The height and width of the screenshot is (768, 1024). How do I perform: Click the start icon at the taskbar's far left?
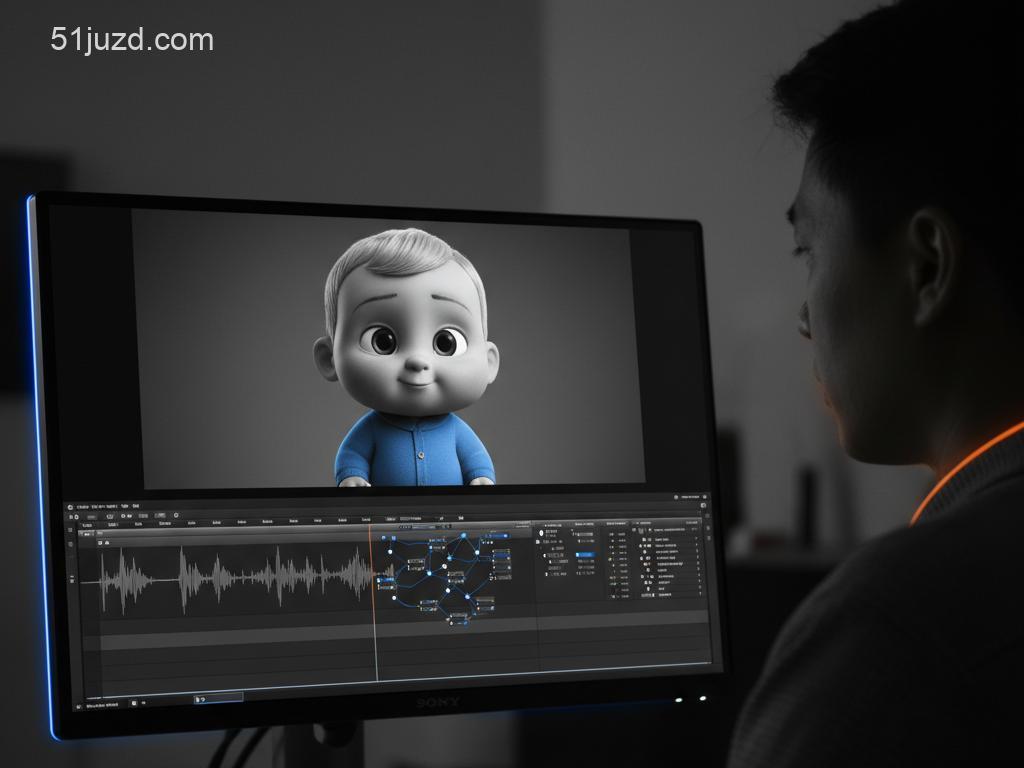click(x=79, y=705)
